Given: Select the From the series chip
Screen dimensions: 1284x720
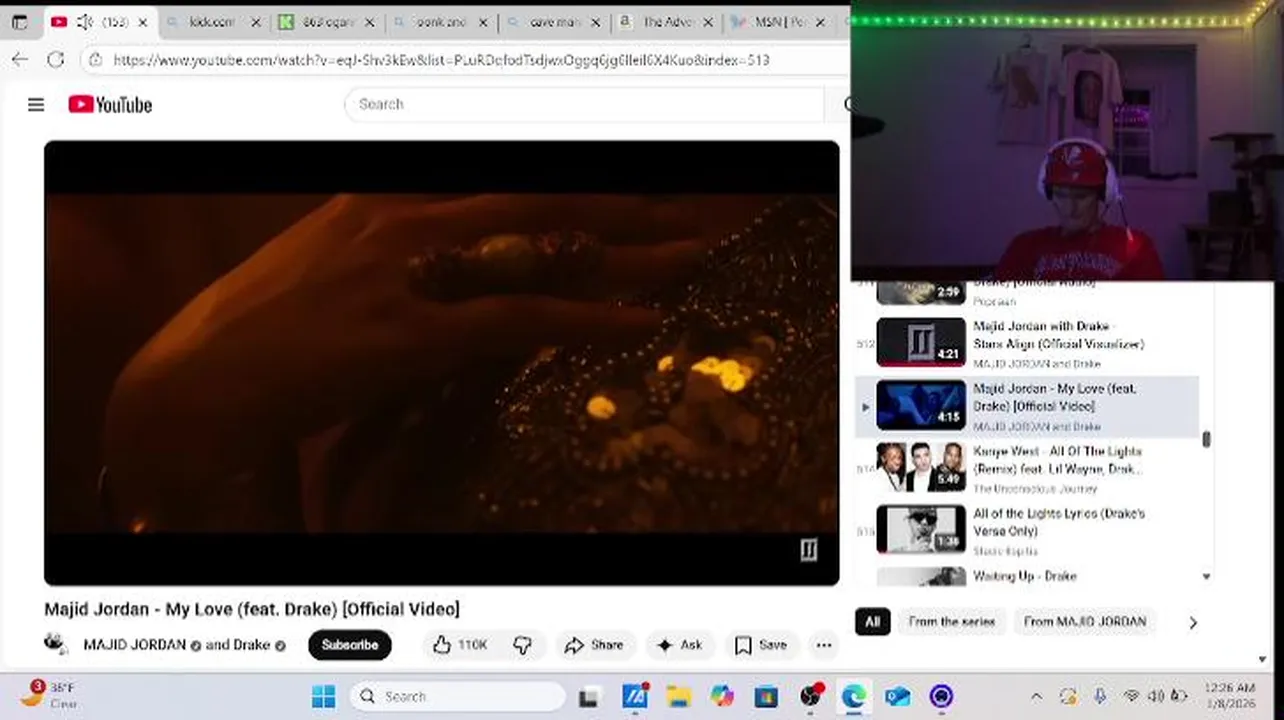Looking at the screenshot, I should click(x=951, y=622).
